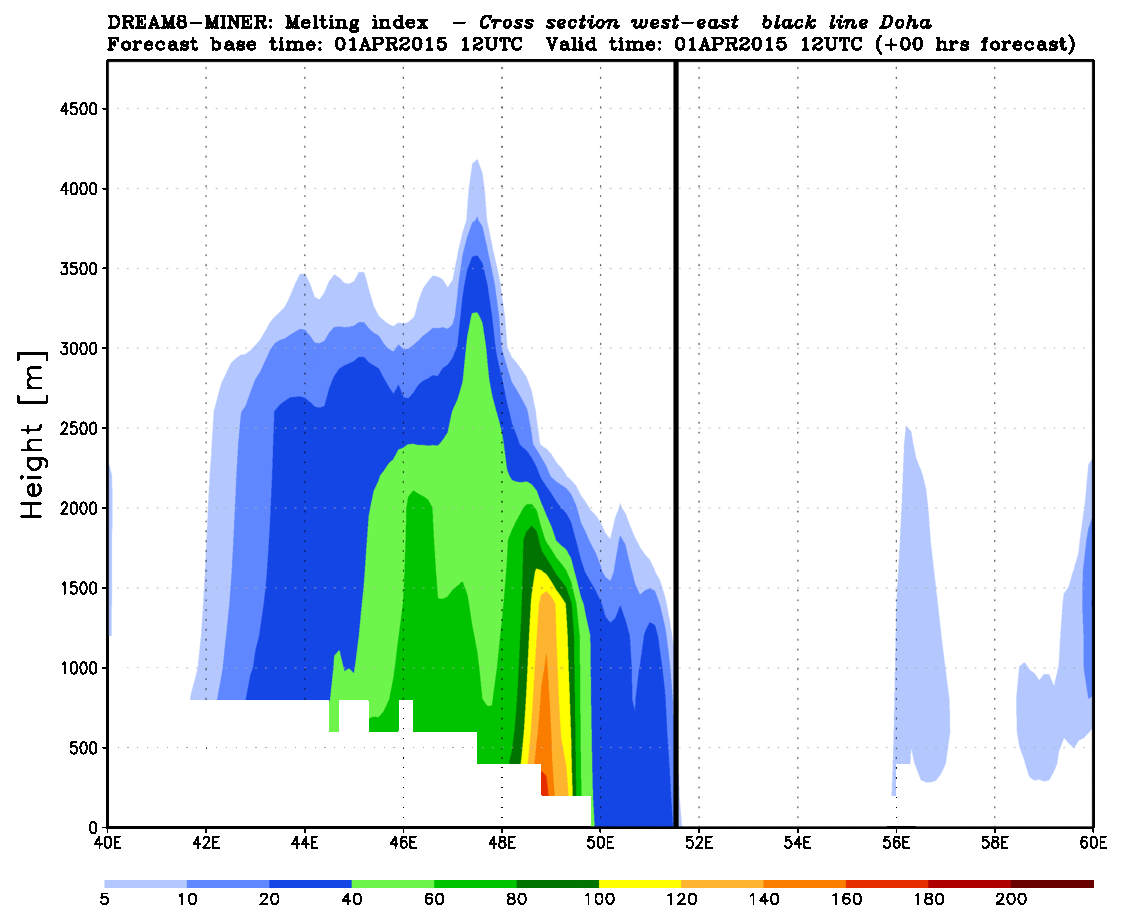Click the 52E longitude axis label
1122x922 pixels.
699,843
